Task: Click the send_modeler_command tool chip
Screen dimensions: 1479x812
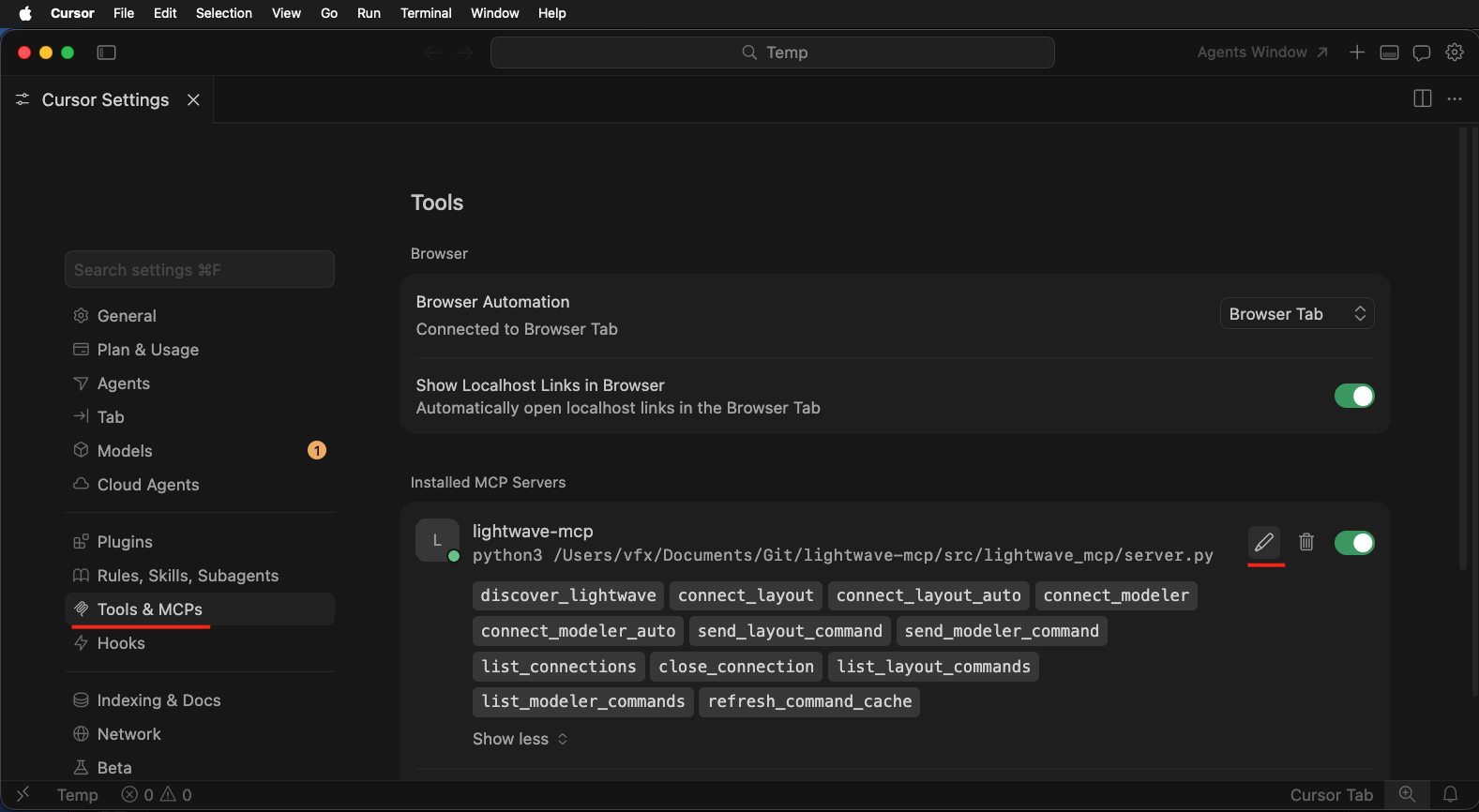Action: tap(1002, 631)
